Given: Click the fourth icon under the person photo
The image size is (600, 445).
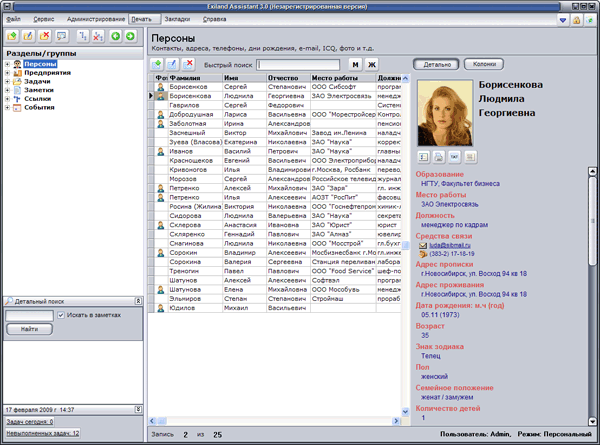Looking at the screenshot, I should click(471, 157).
